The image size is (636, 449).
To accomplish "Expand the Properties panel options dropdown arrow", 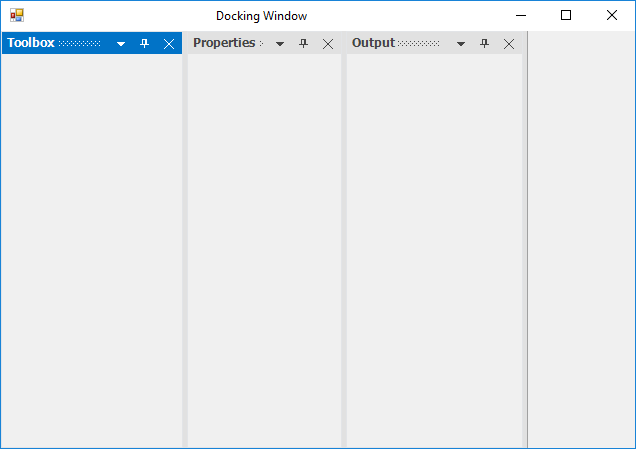I will 280,44.
